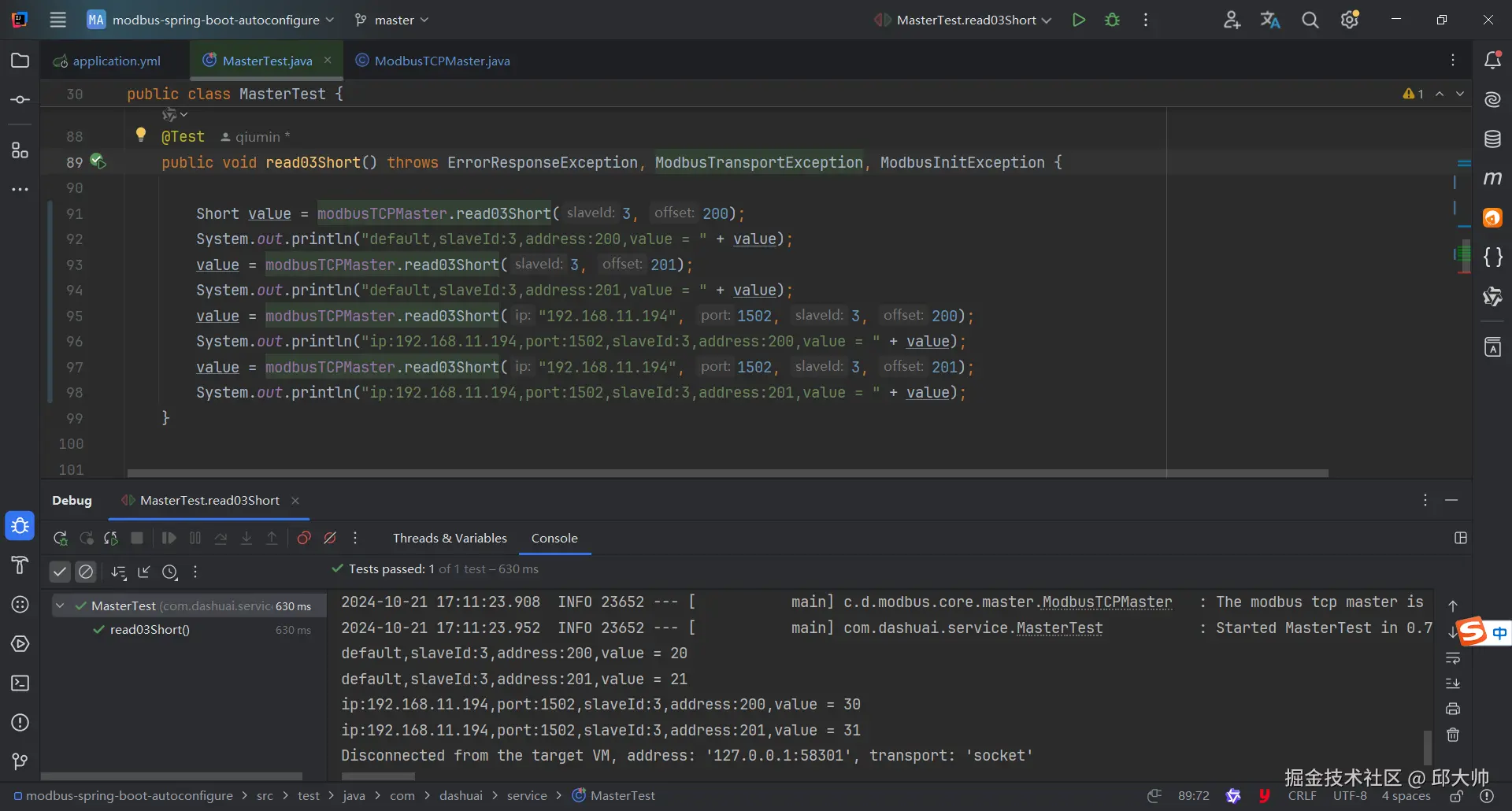The height and width of the screenshot is (811, 1512).
Task: Click the Mute Breakpoints icon
Action: (x=330, y=539)
